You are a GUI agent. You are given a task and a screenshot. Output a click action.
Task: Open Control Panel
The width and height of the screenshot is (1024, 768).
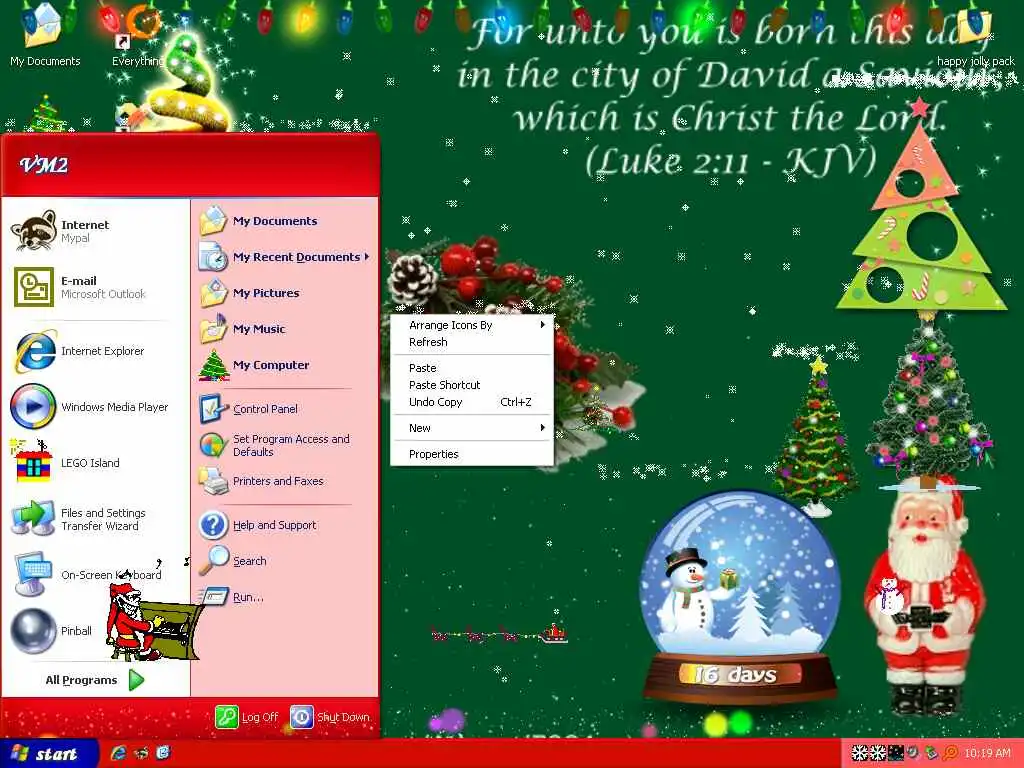[285, 409]
